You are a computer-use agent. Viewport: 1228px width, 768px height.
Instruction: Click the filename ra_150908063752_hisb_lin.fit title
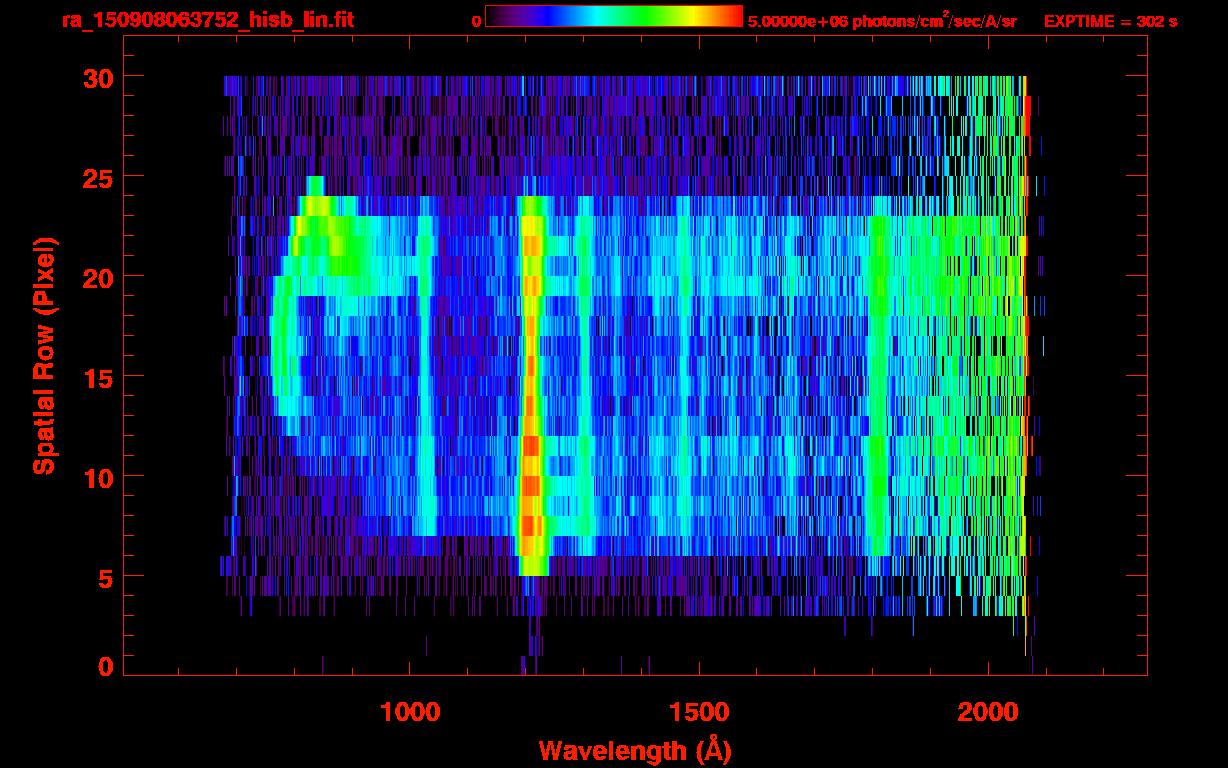click(x=207, y=19)
